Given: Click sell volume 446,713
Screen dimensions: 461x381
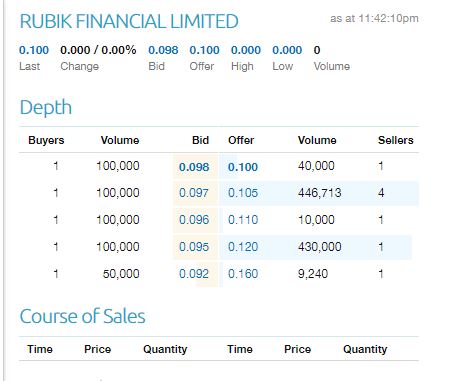Looking at the screenshot, I should (320, 193).
